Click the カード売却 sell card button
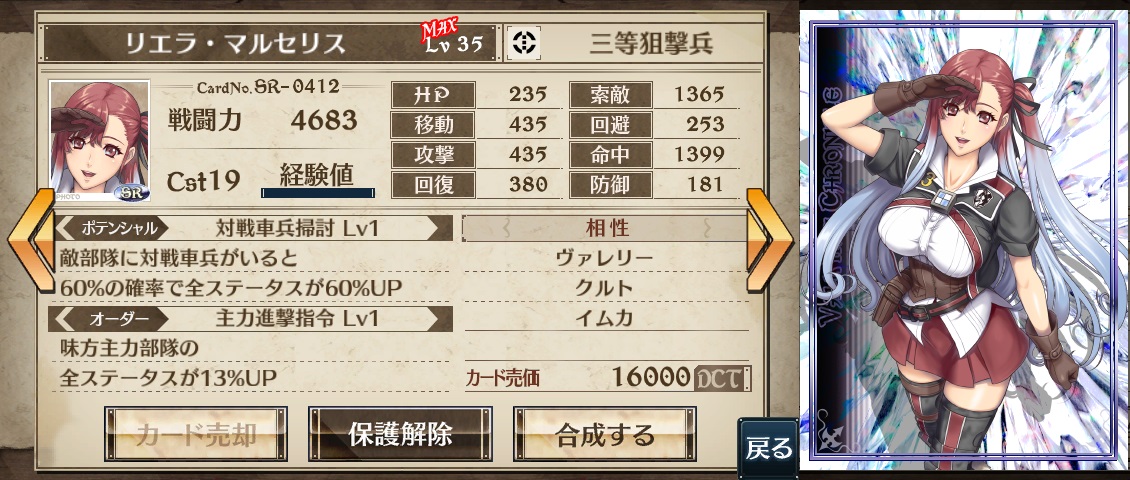The height and width of the screenshot is (480, 1130). pyautogui.click(x=196, y=434)
